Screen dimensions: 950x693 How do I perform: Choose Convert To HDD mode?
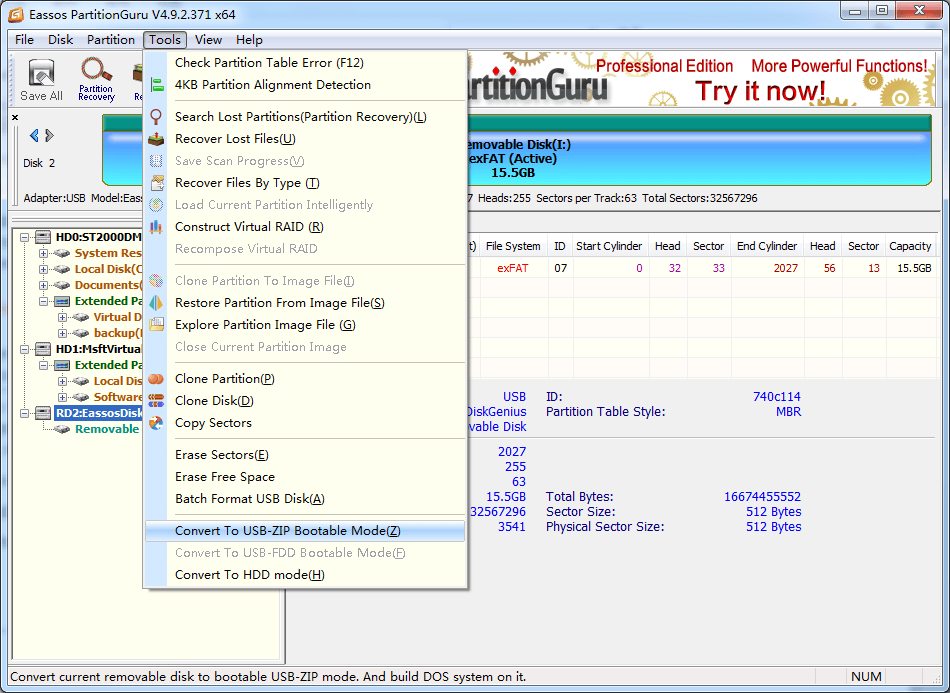pyautogui.click(x=305, y=575)
